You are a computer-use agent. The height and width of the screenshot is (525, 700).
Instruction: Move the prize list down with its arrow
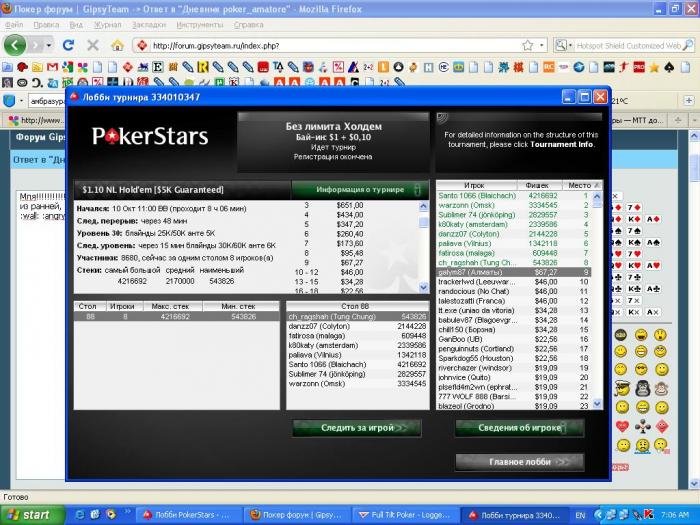[424, 288]
